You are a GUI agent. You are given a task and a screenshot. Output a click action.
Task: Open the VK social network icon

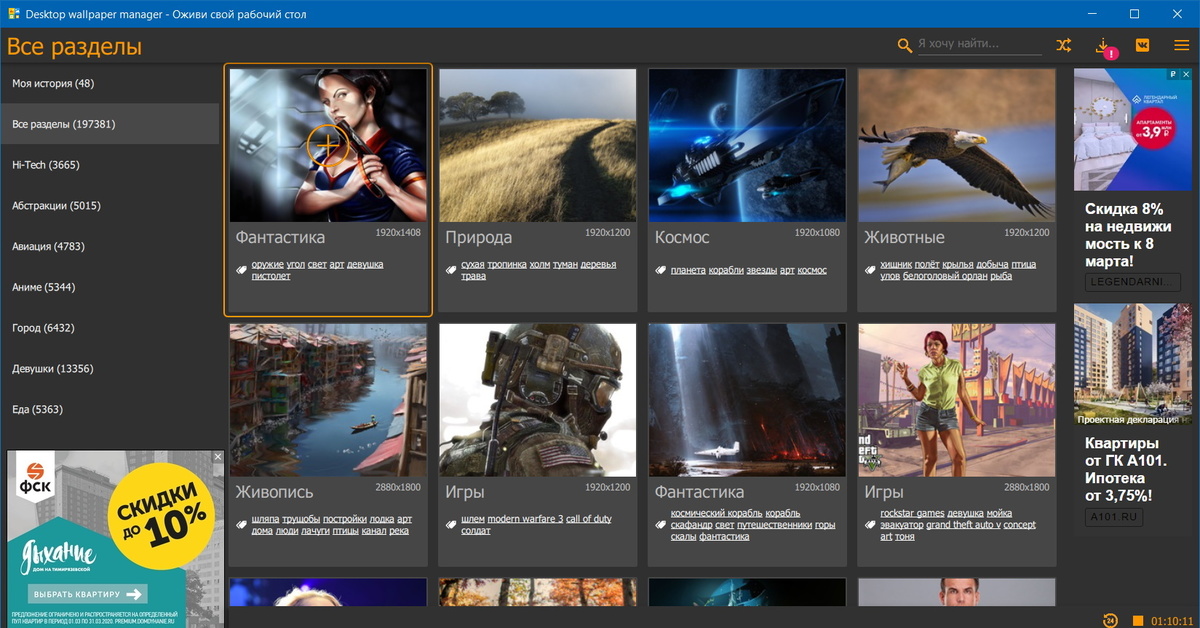(1143, 45)
